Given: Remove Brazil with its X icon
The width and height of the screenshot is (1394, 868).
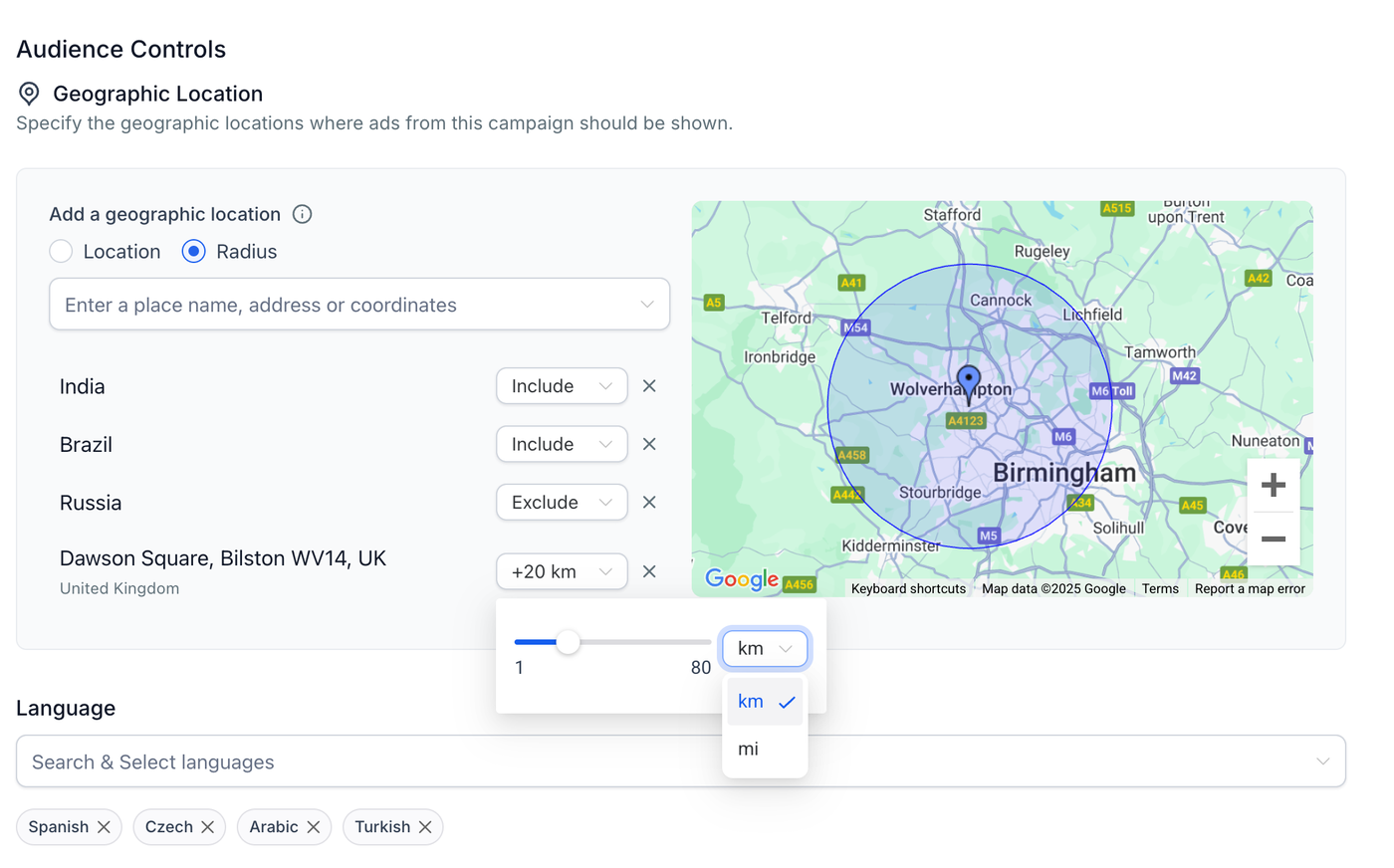Looking at the screenshot, I should pos(649,444).
